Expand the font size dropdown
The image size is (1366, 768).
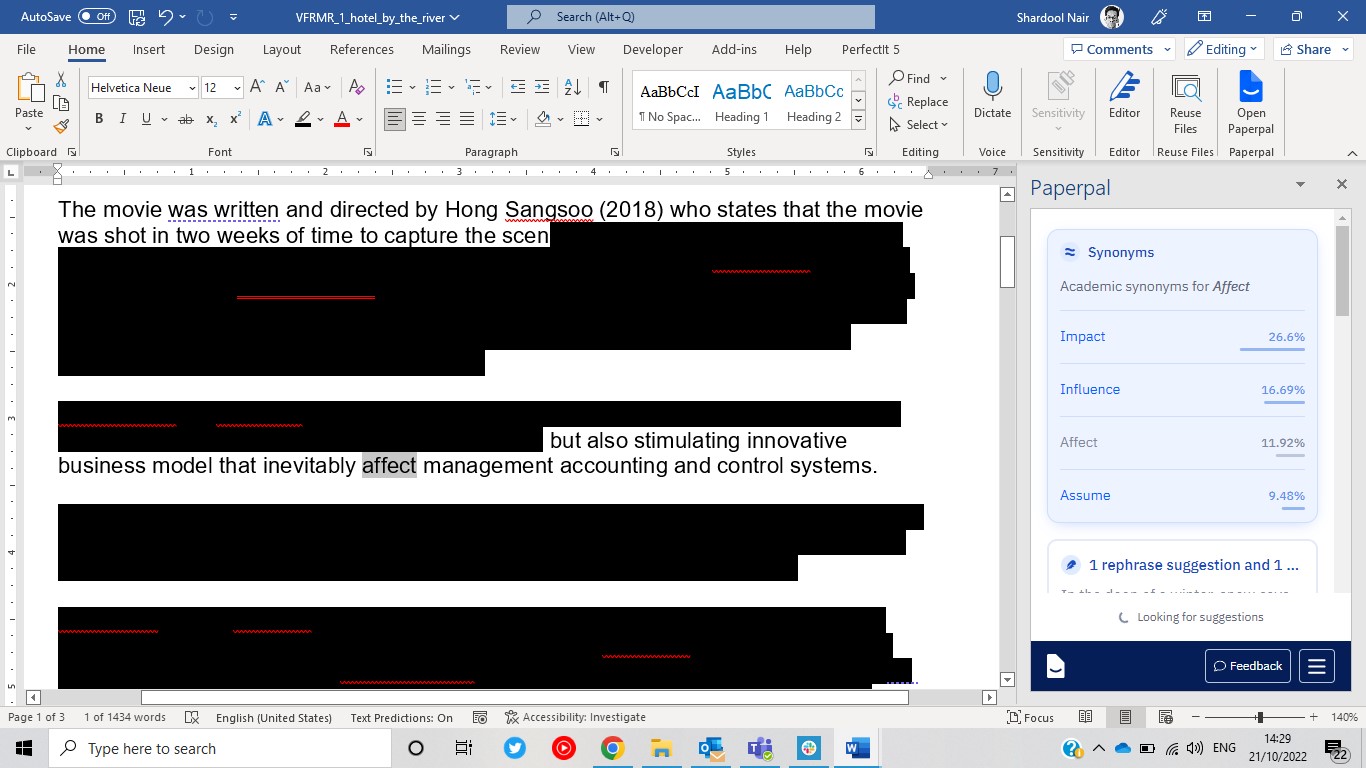pos(237,88)
